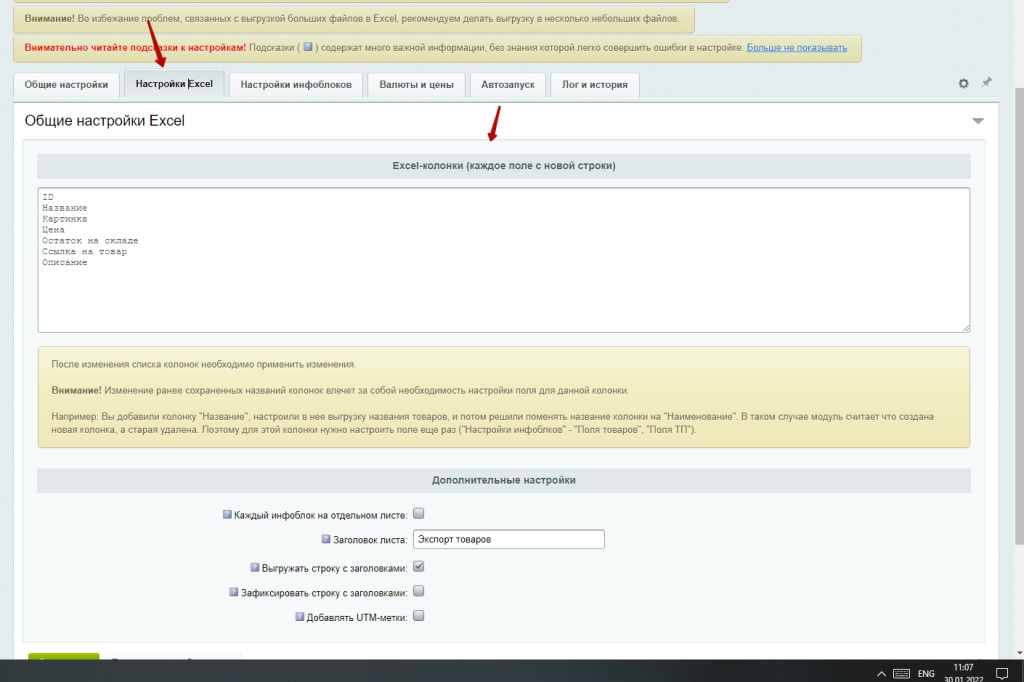Open 'Лог и история' tab
The height and width of the screenshot is (682, 1024).
coord(595,84)
